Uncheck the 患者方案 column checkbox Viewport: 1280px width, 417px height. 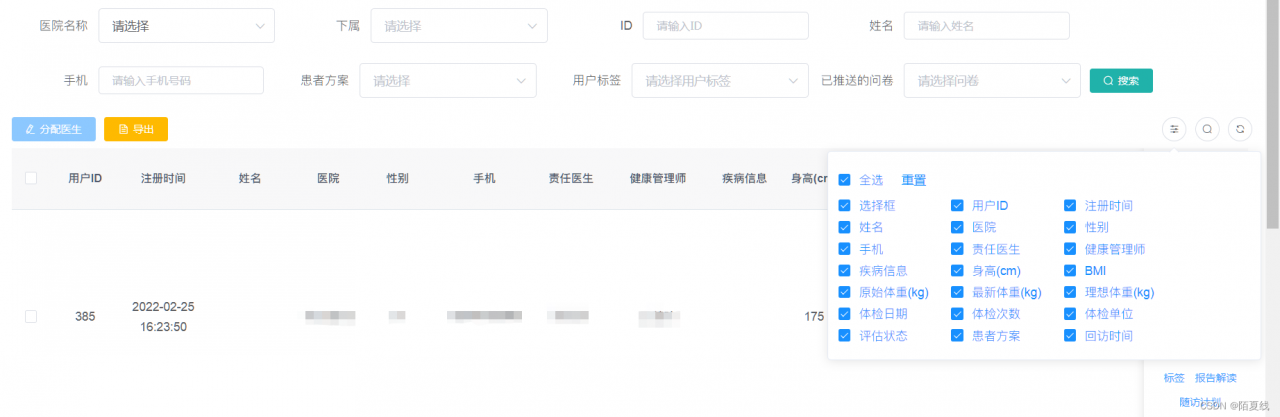coord(958,336)
